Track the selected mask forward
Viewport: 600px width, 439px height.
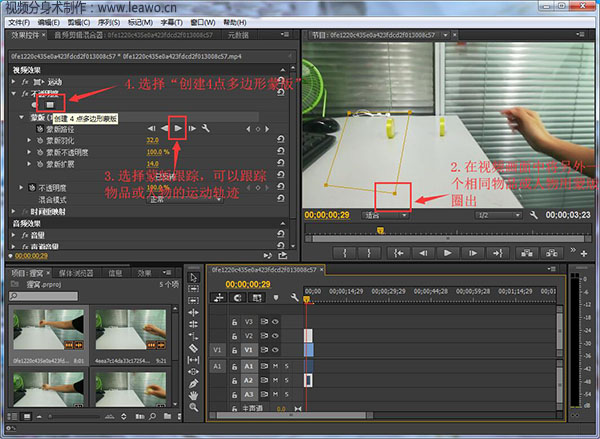coord(178,128)
